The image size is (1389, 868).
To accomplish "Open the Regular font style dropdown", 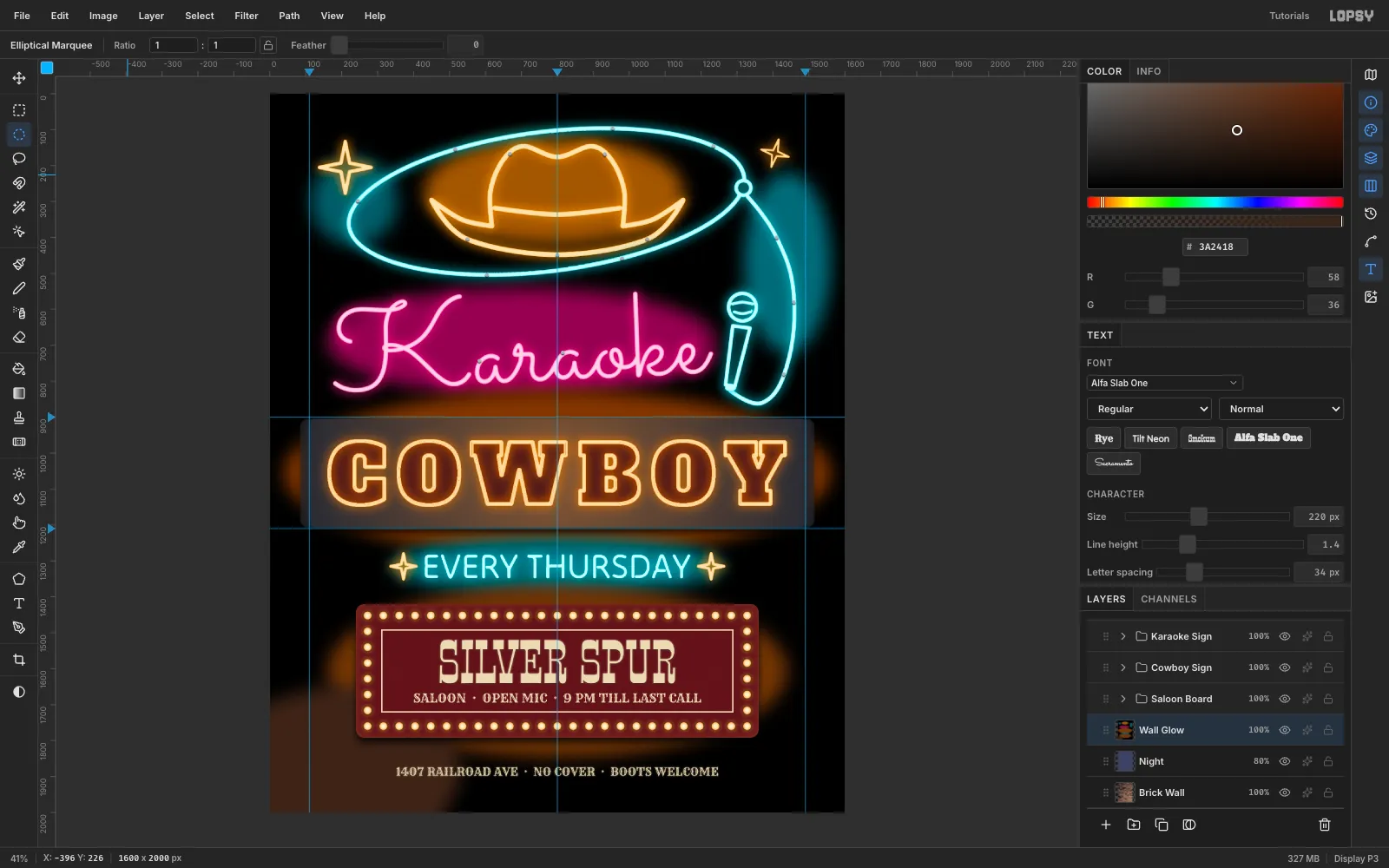I will 1149,409.
